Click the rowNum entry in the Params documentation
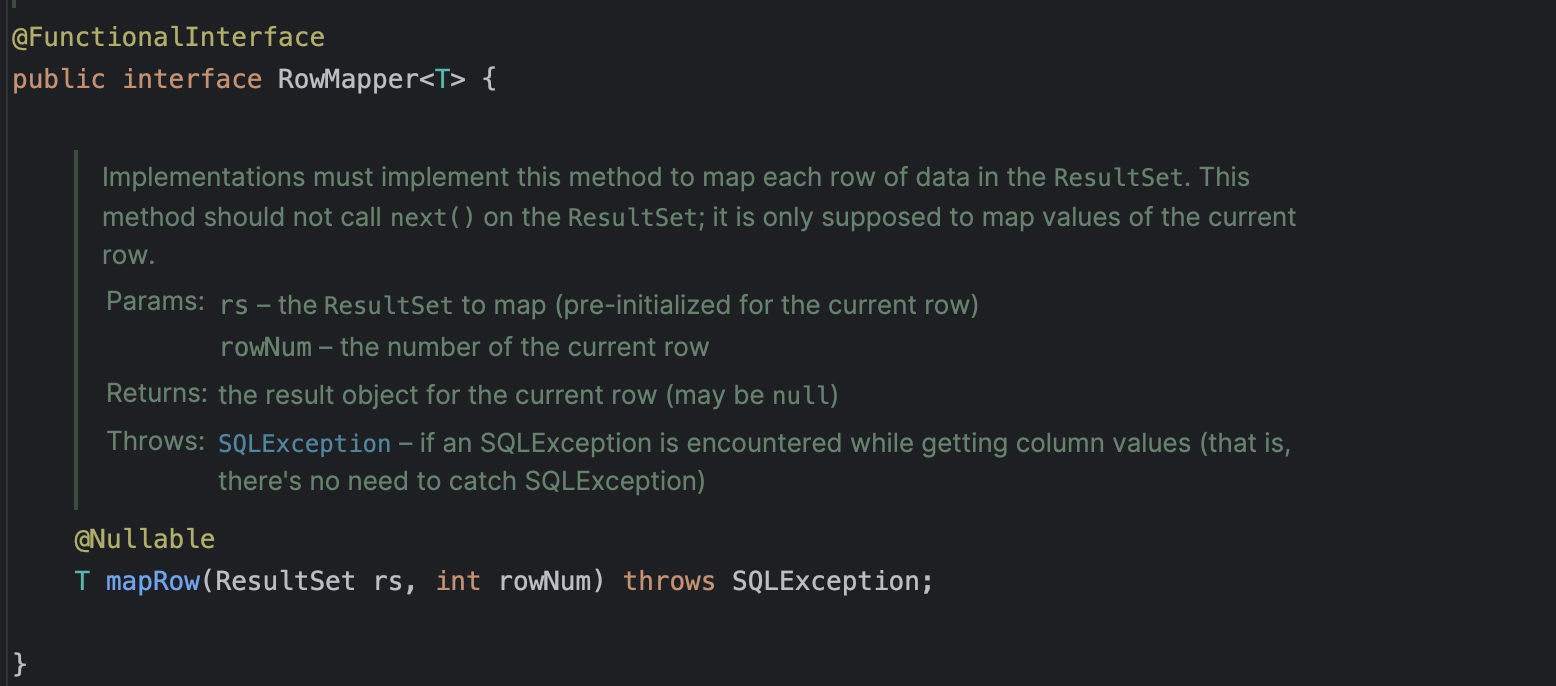 coord(265,348)
